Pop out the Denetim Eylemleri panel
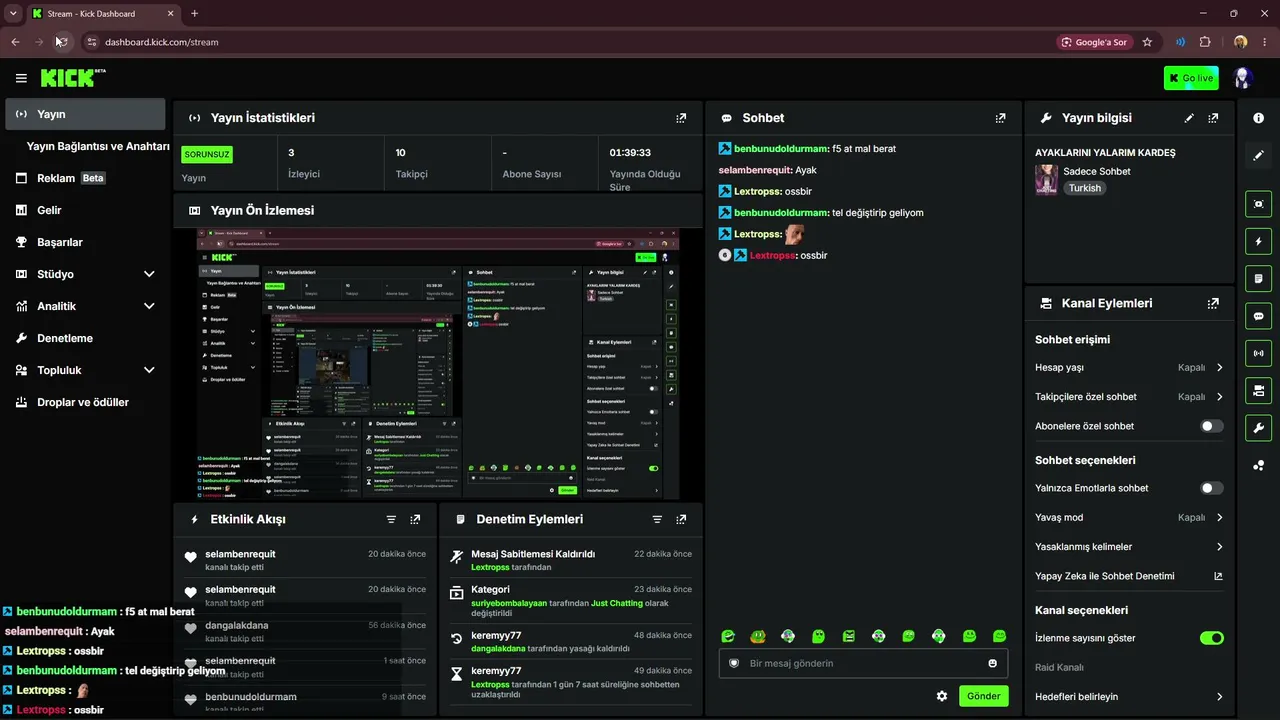Image resolution: width=1280 pixels, height=720 pixels. 681,520
